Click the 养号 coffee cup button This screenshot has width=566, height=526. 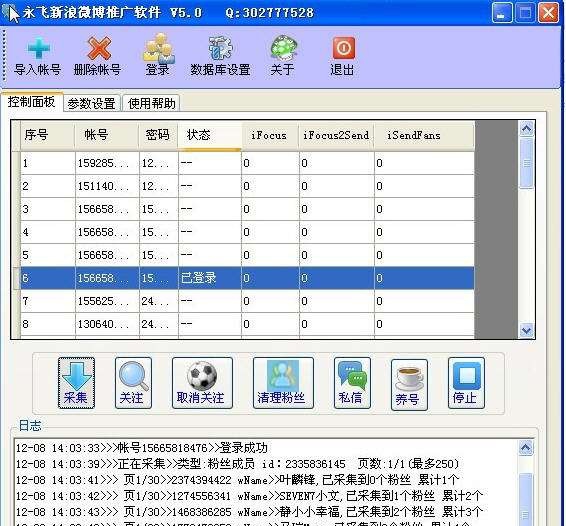point(409,384)
